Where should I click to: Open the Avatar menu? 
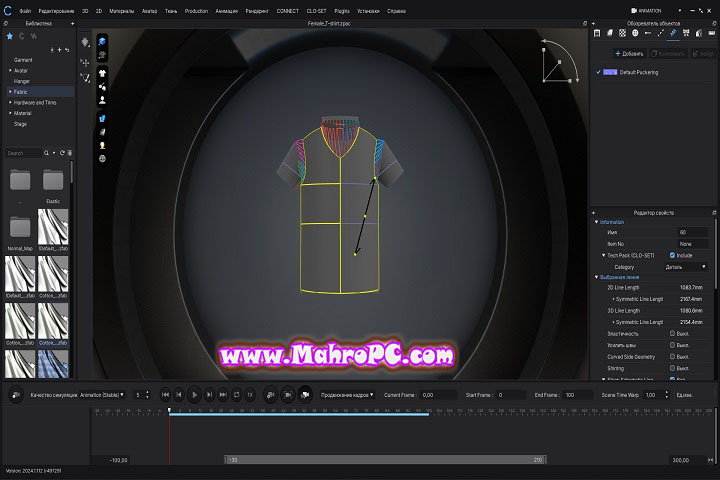[x=149, y=11]
